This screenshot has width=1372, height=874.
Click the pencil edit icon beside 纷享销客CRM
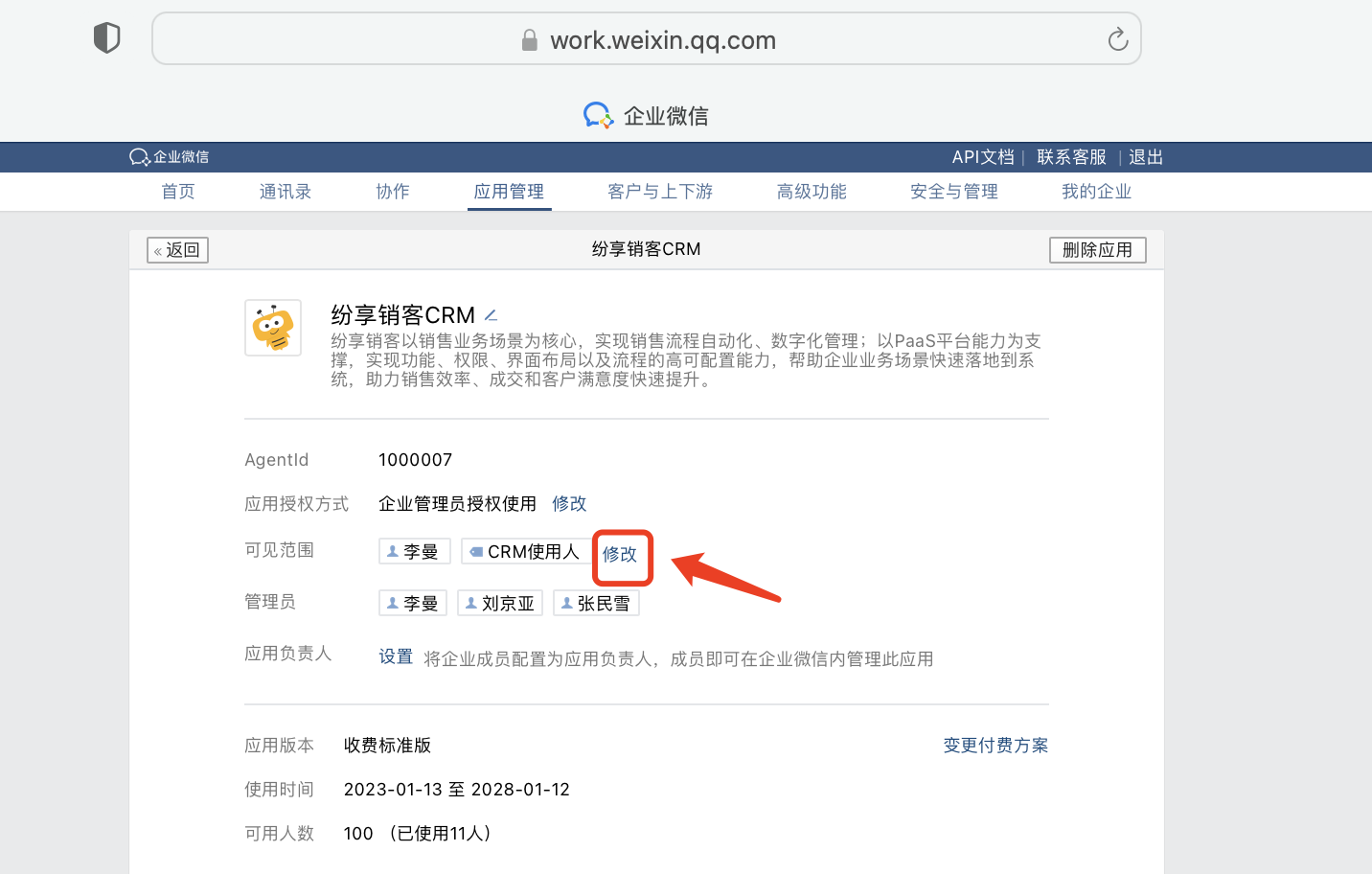coord(491,315)
